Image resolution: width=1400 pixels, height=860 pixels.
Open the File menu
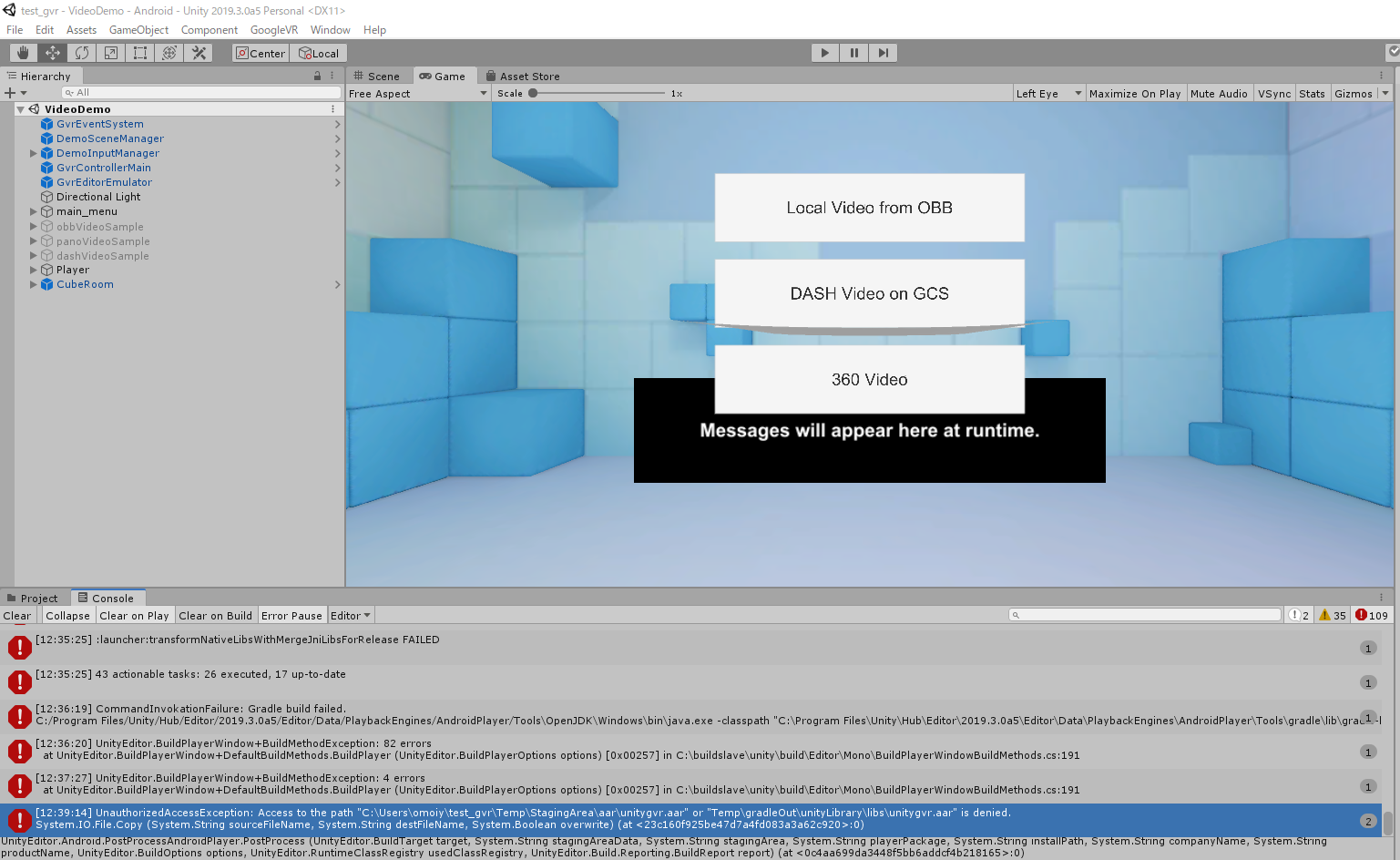(x=15, y=30)
